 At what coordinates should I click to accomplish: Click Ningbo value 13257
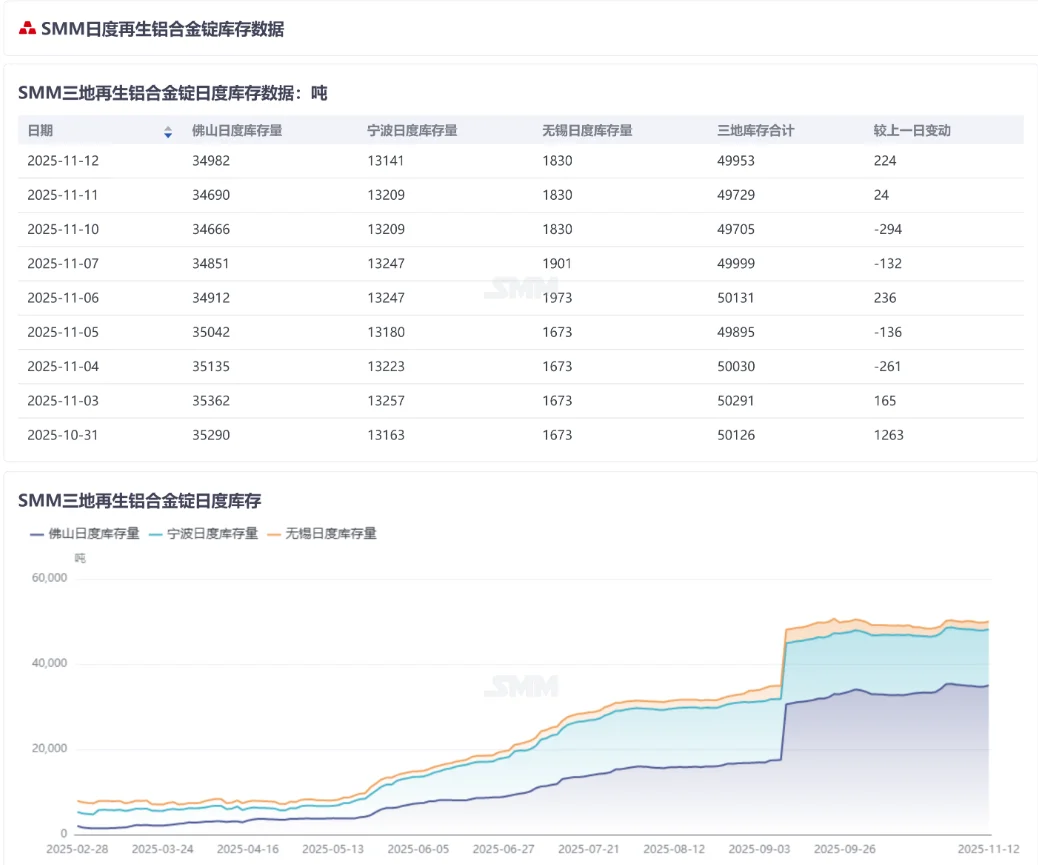[386, 401]
